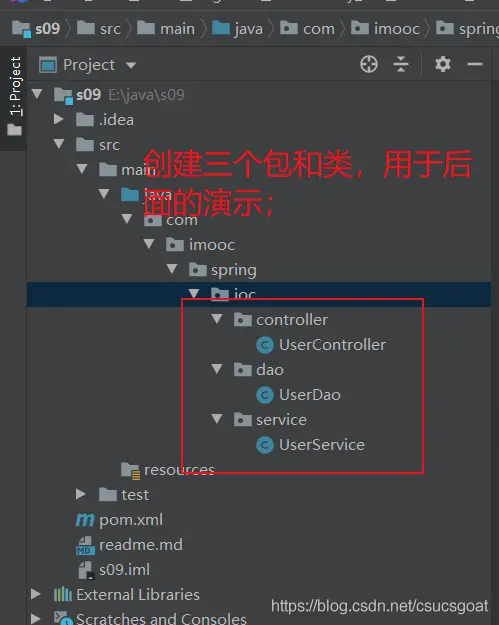Collapse the controller package
The image size is (499, 625).
tap(217, 319)
